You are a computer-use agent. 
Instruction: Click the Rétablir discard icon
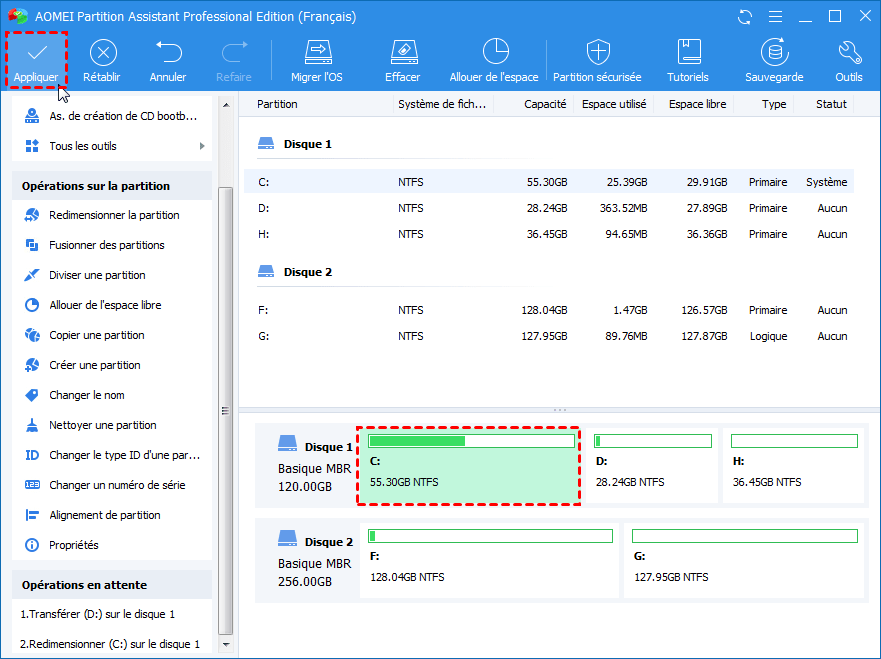click(103, 52)
